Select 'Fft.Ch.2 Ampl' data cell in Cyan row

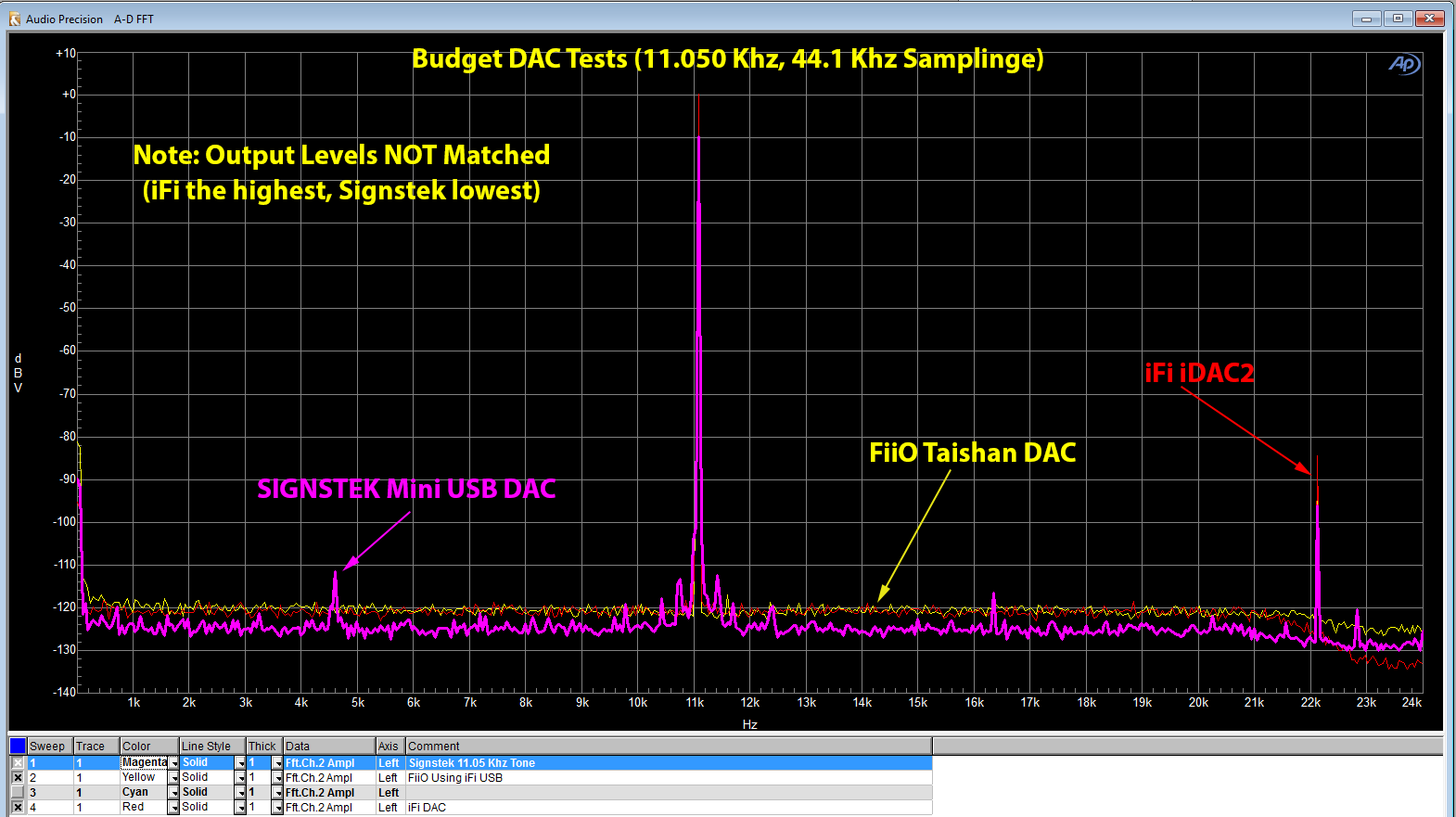329,793
